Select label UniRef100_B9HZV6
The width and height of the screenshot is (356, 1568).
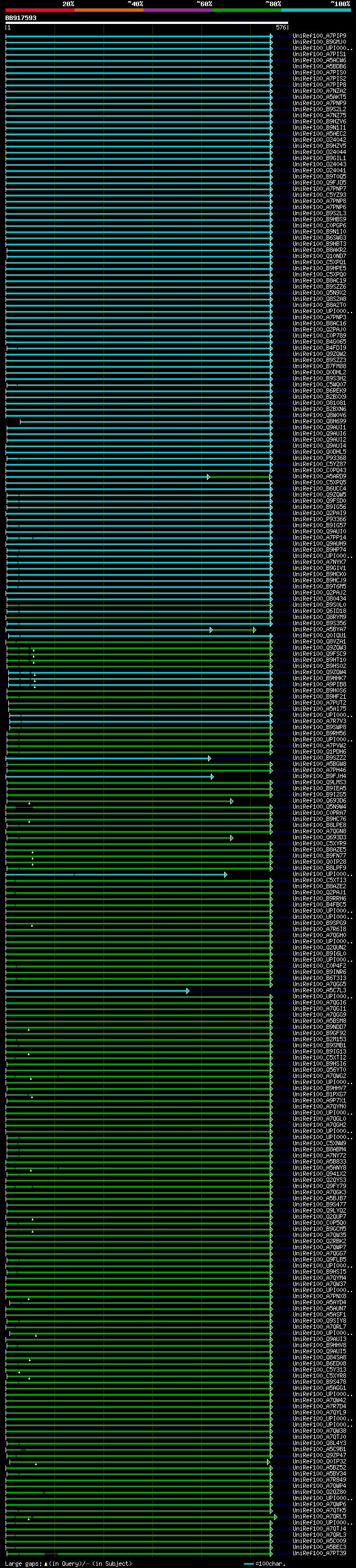tap(319, 121)
